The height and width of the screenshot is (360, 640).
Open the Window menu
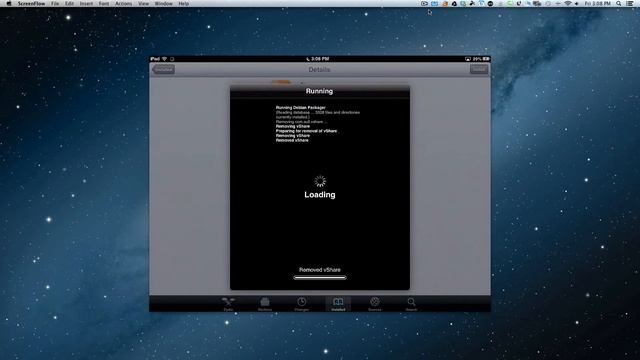tap(163, 3)
